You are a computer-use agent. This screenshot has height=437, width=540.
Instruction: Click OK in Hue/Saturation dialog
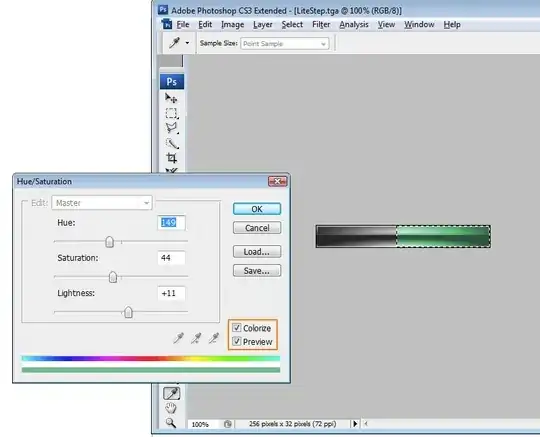tap(257, 209)
